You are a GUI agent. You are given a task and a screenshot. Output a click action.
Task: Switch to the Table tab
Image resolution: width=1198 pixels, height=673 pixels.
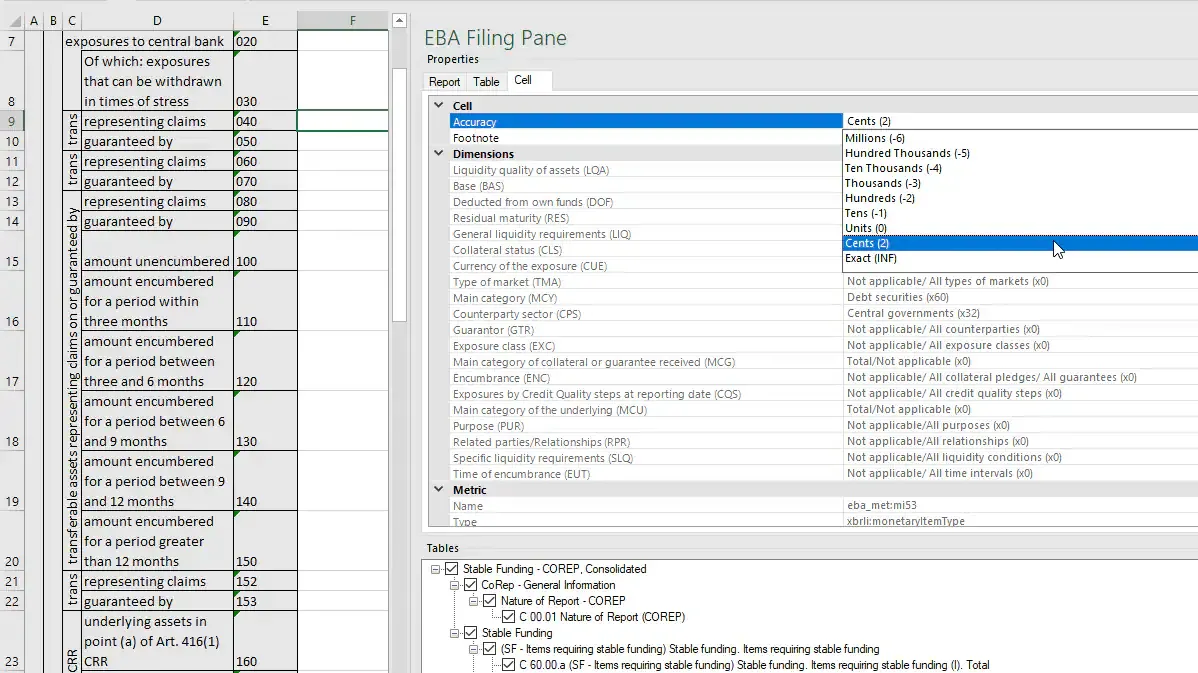486,82
